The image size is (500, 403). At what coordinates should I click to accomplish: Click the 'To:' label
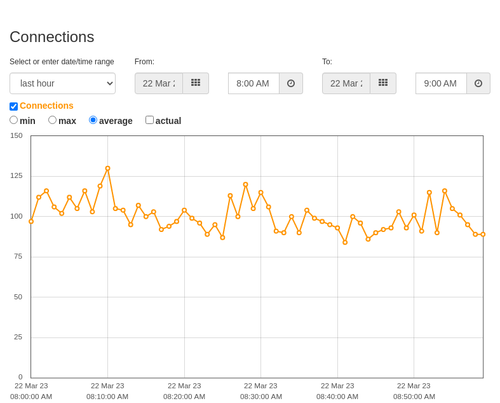point(327,62)
